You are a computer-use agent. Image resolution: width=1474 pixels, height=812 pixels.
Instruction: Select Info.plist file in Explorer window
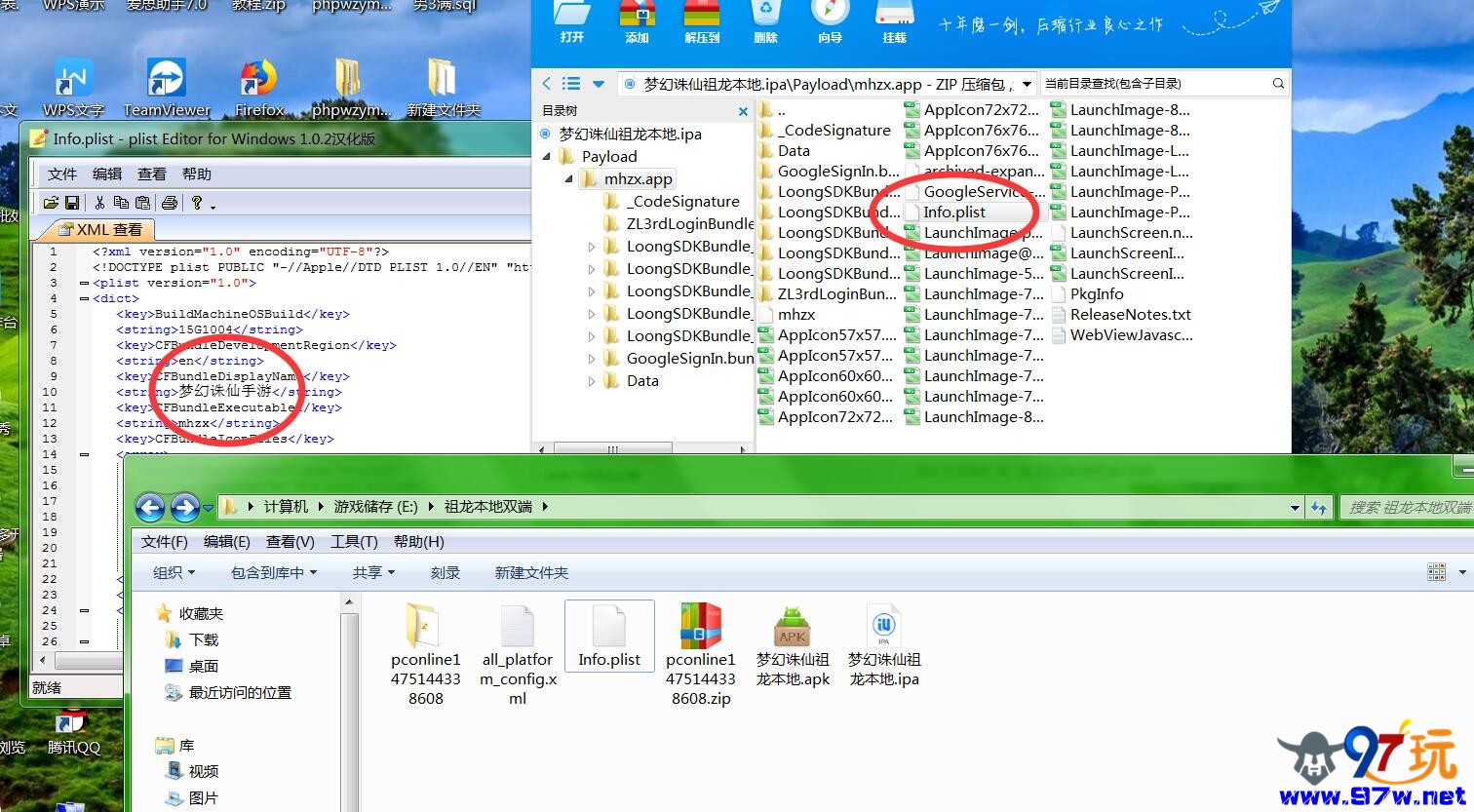point(609,636)
